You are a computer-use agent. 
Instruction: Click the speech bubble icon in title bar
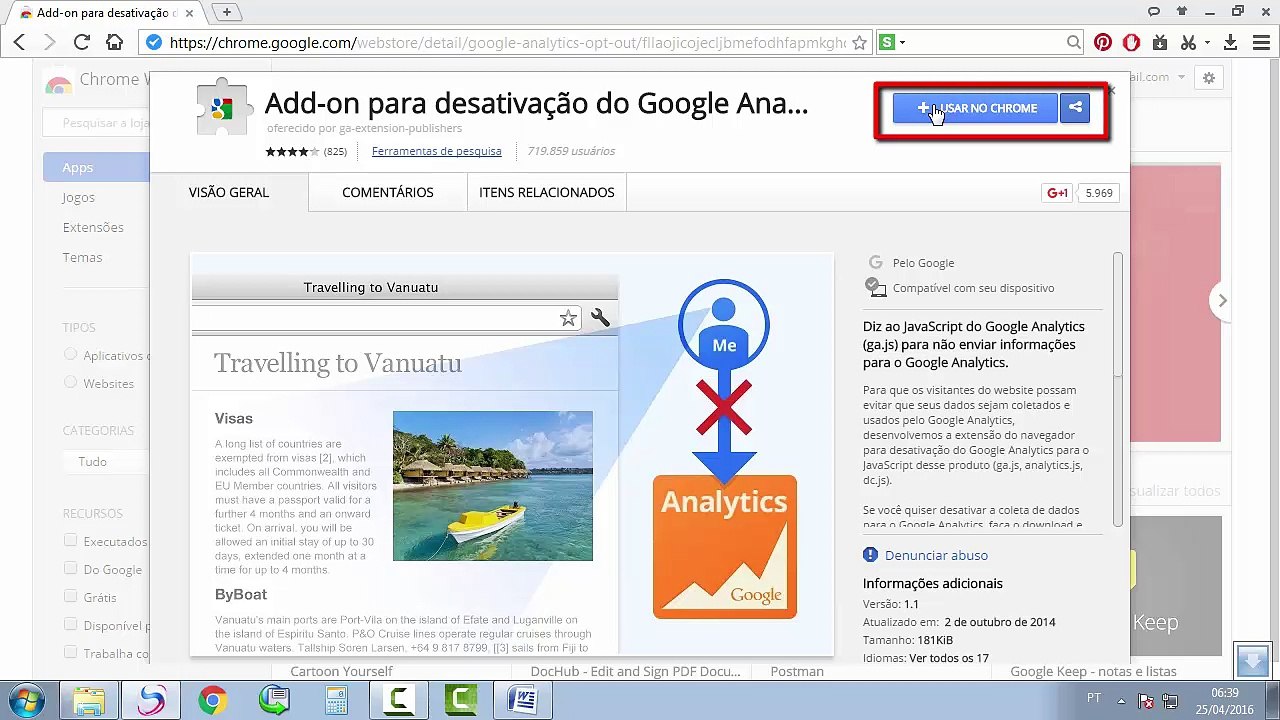click(x=1154, y=12)
